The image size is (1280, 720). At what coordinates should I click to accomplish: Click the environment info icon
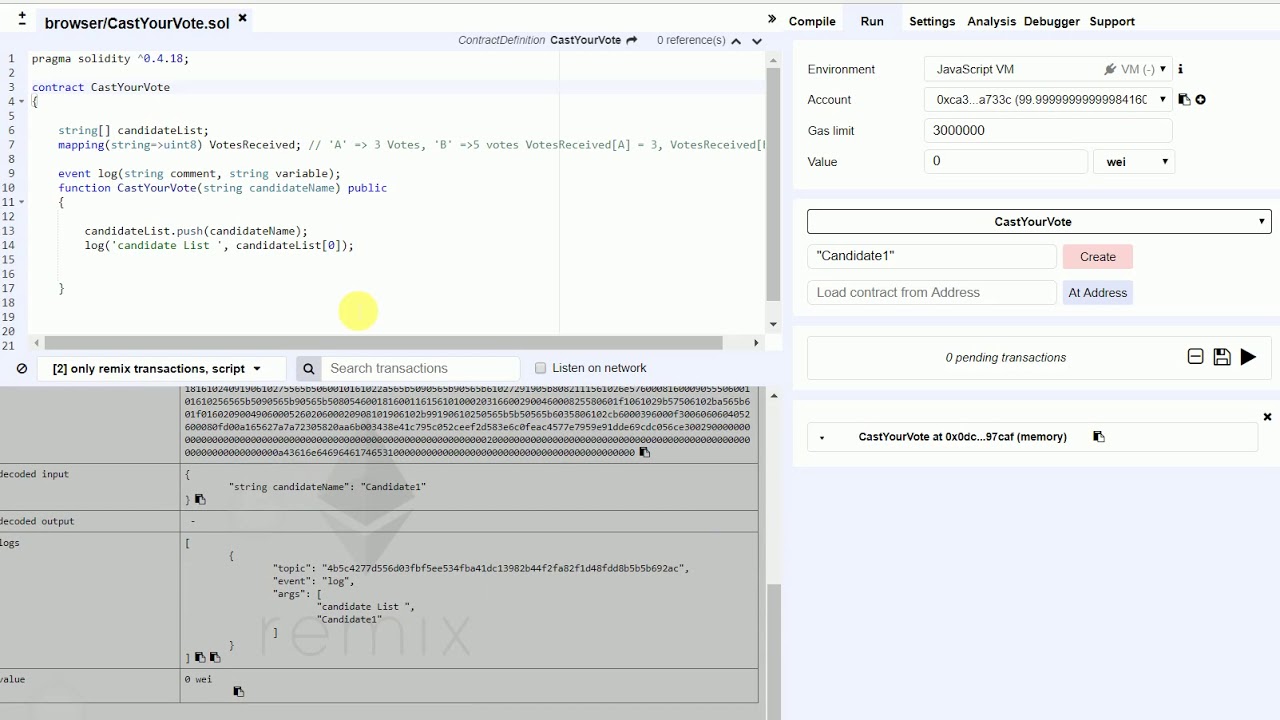tap(1180, 69)
